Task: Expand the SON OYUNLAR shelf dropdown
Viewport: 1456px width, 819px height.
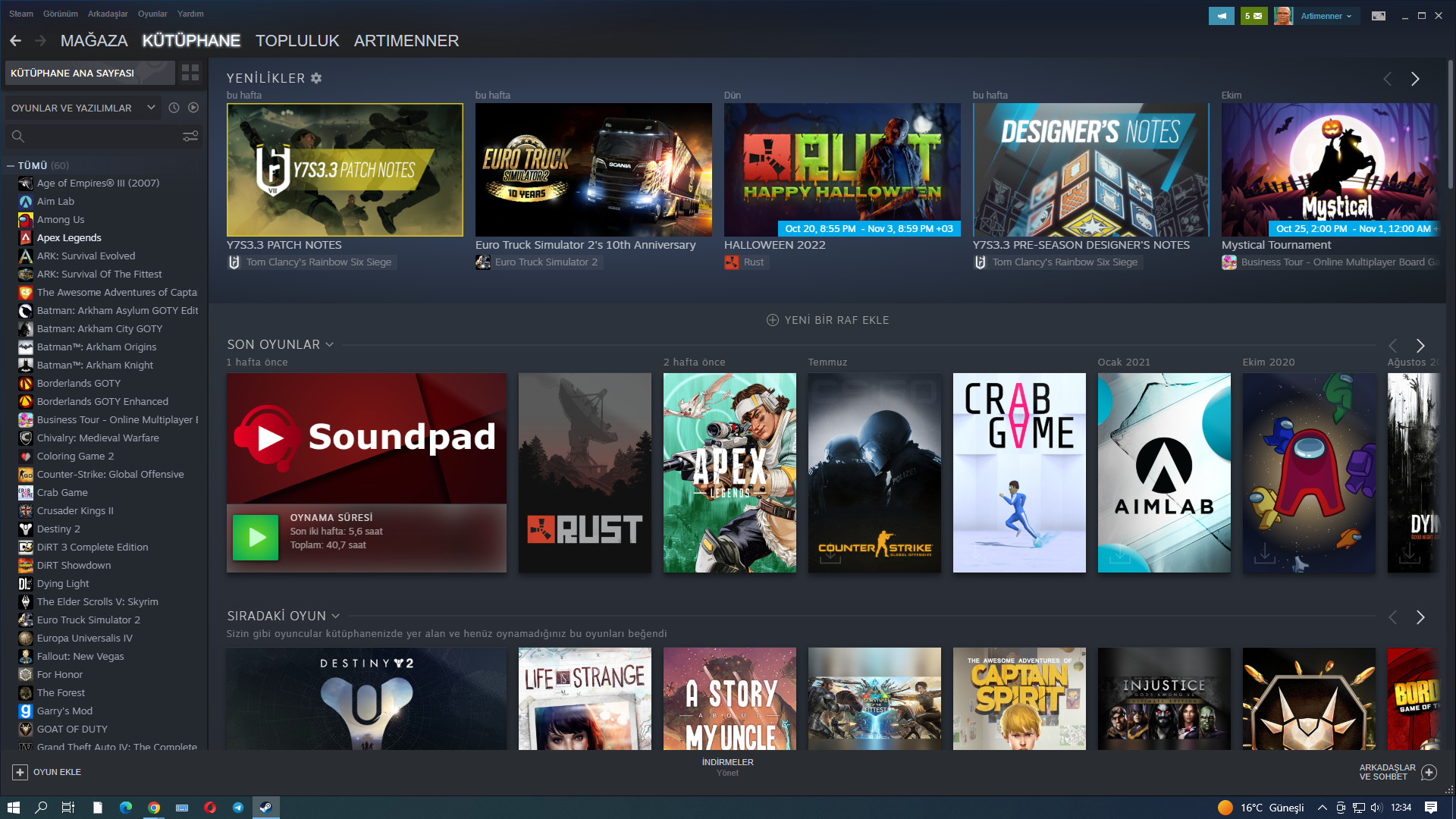Action: coord(330,344)
